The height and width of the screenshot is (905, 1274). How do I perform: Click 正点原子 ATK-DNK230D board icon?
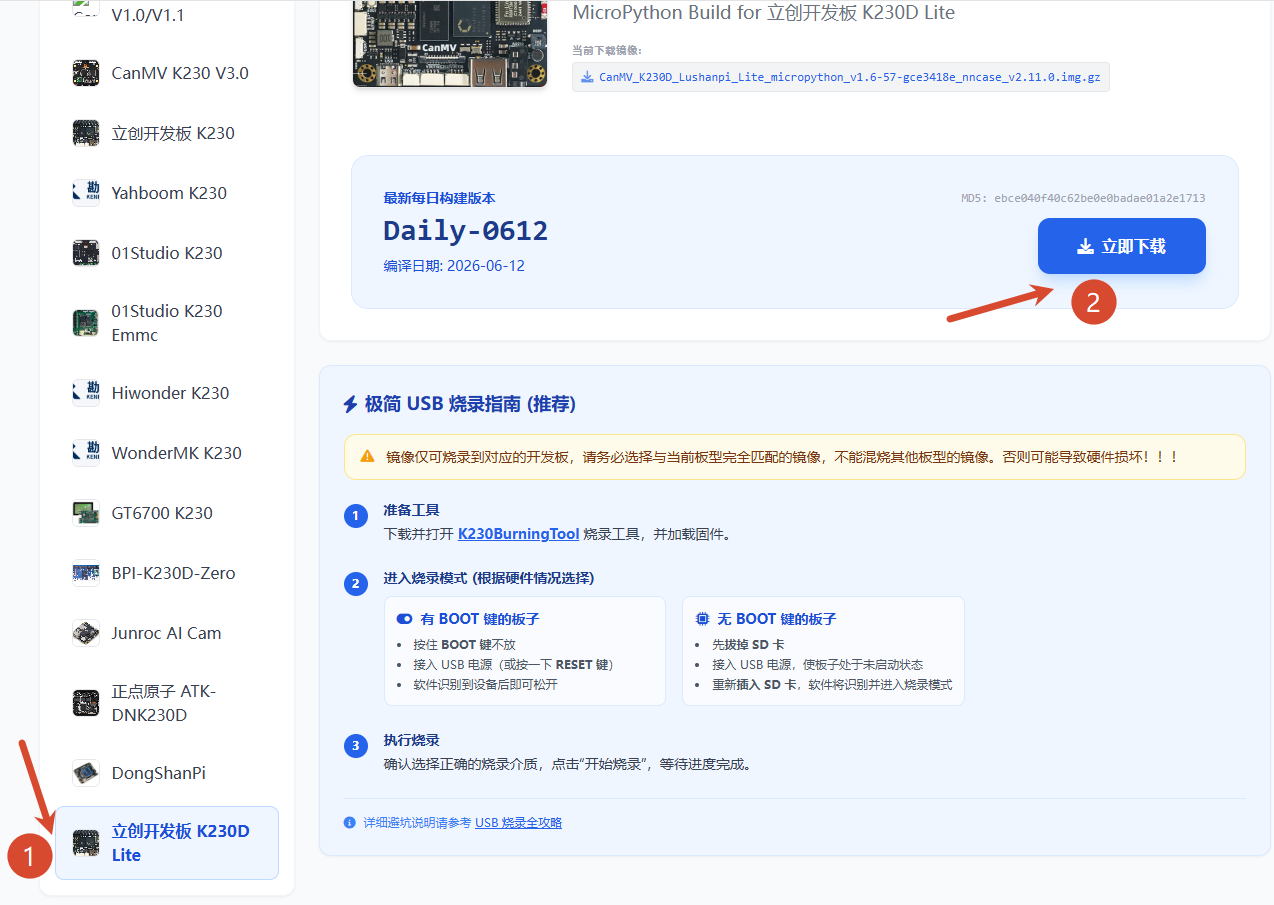point(86,703)
